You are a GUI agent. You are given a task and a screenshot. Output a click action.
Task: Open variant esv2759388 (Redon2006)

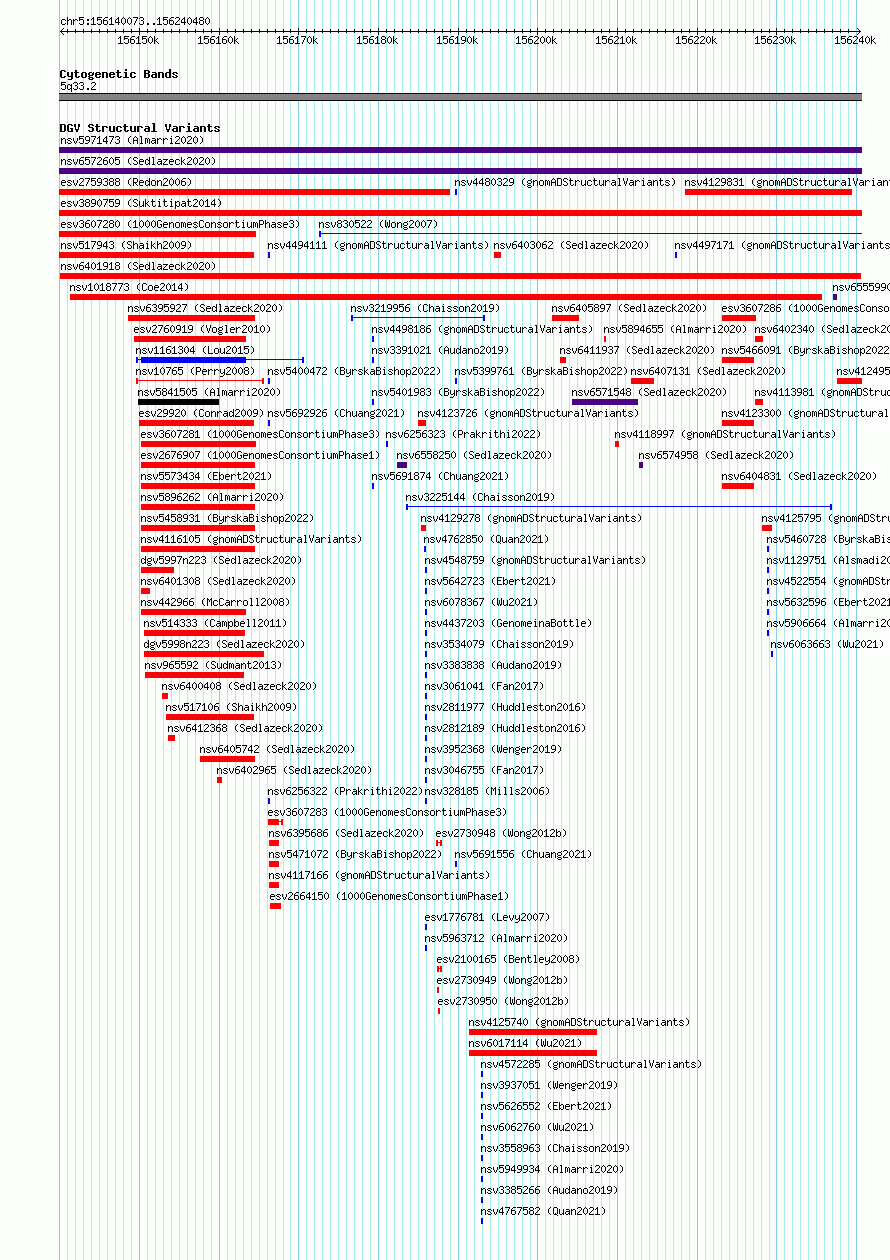[x=126, y=182]
